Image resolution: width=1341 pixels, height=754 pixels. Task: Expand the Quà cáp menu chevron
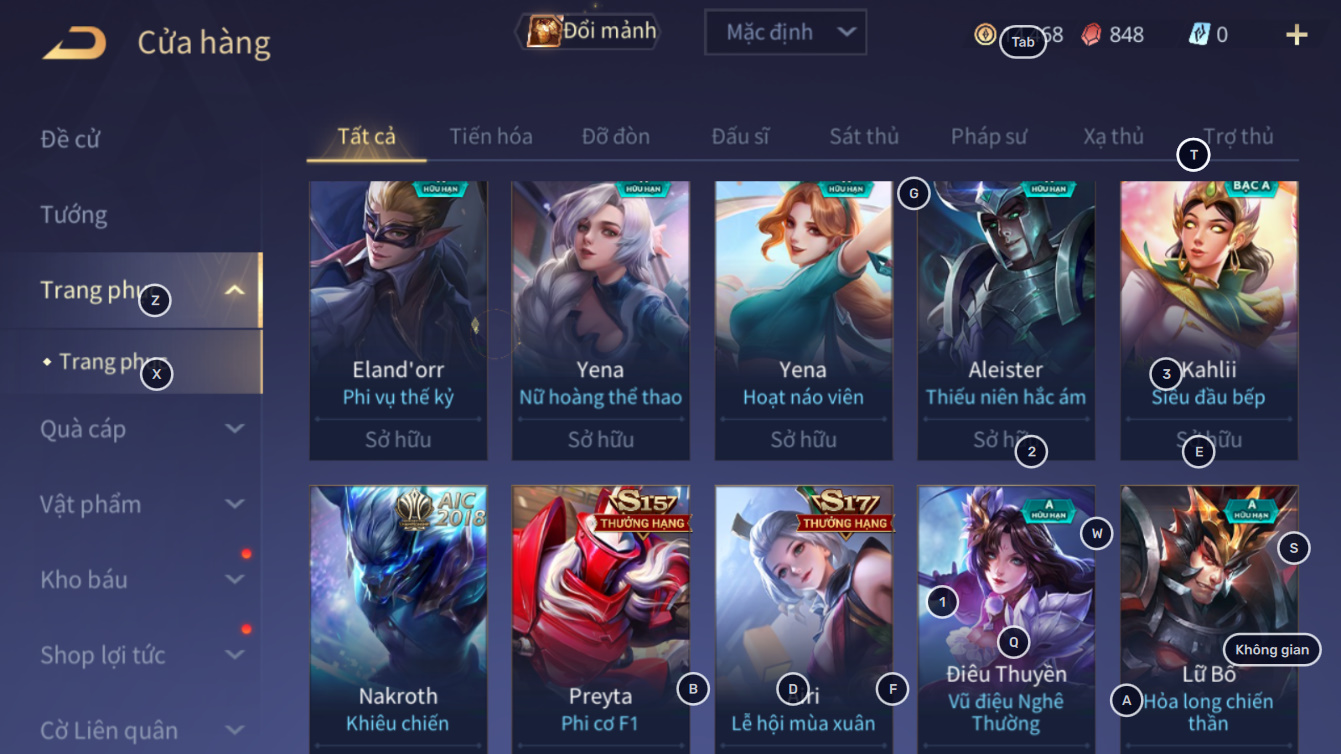235,429
